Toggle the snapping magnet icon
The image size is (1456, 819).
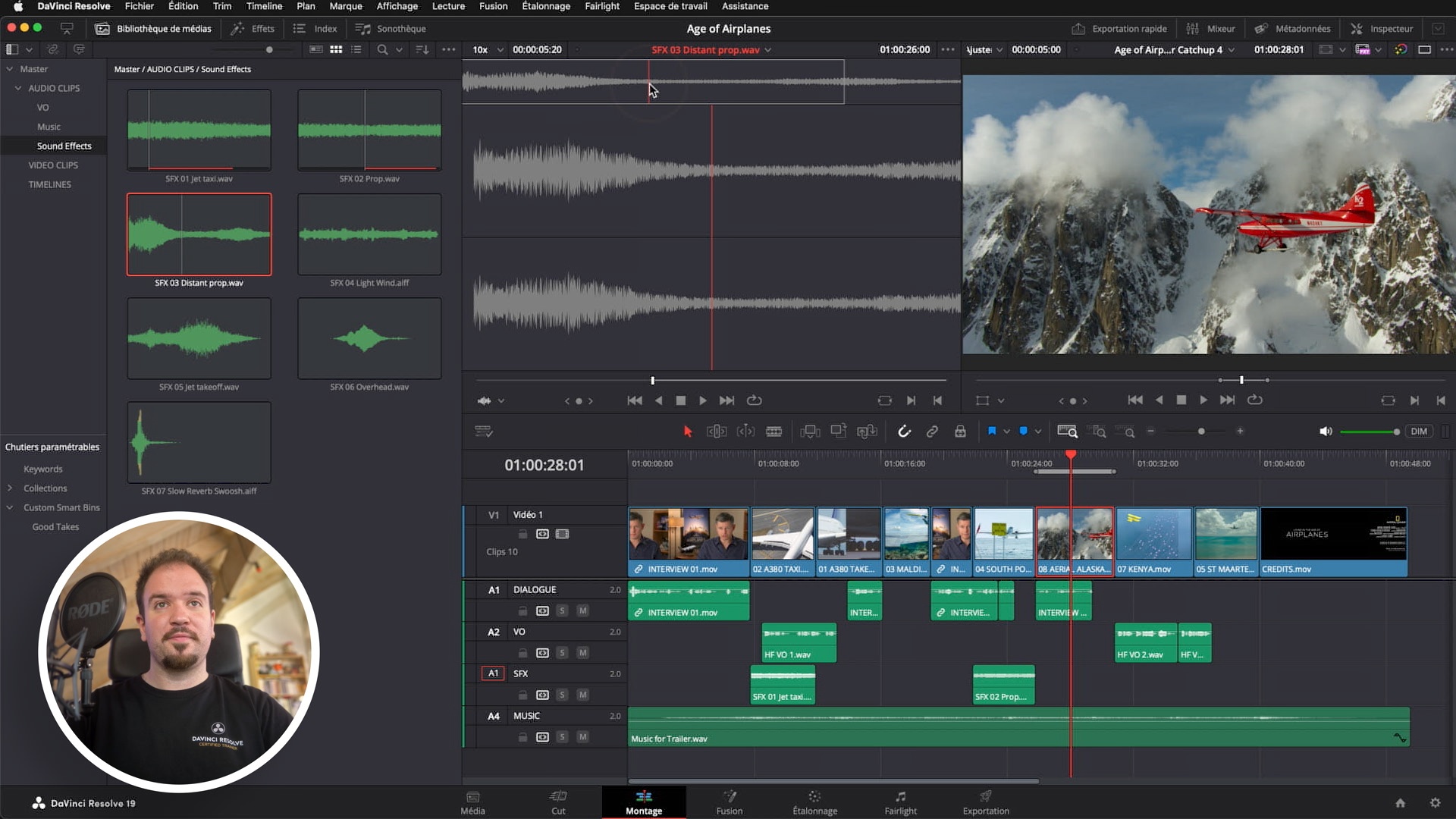point(904,431)
